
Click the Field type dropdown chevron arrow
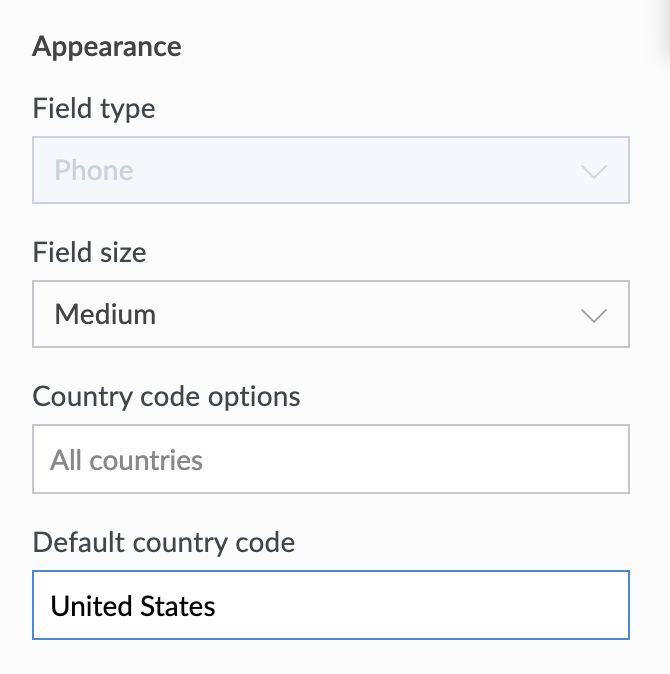(594, 171)
